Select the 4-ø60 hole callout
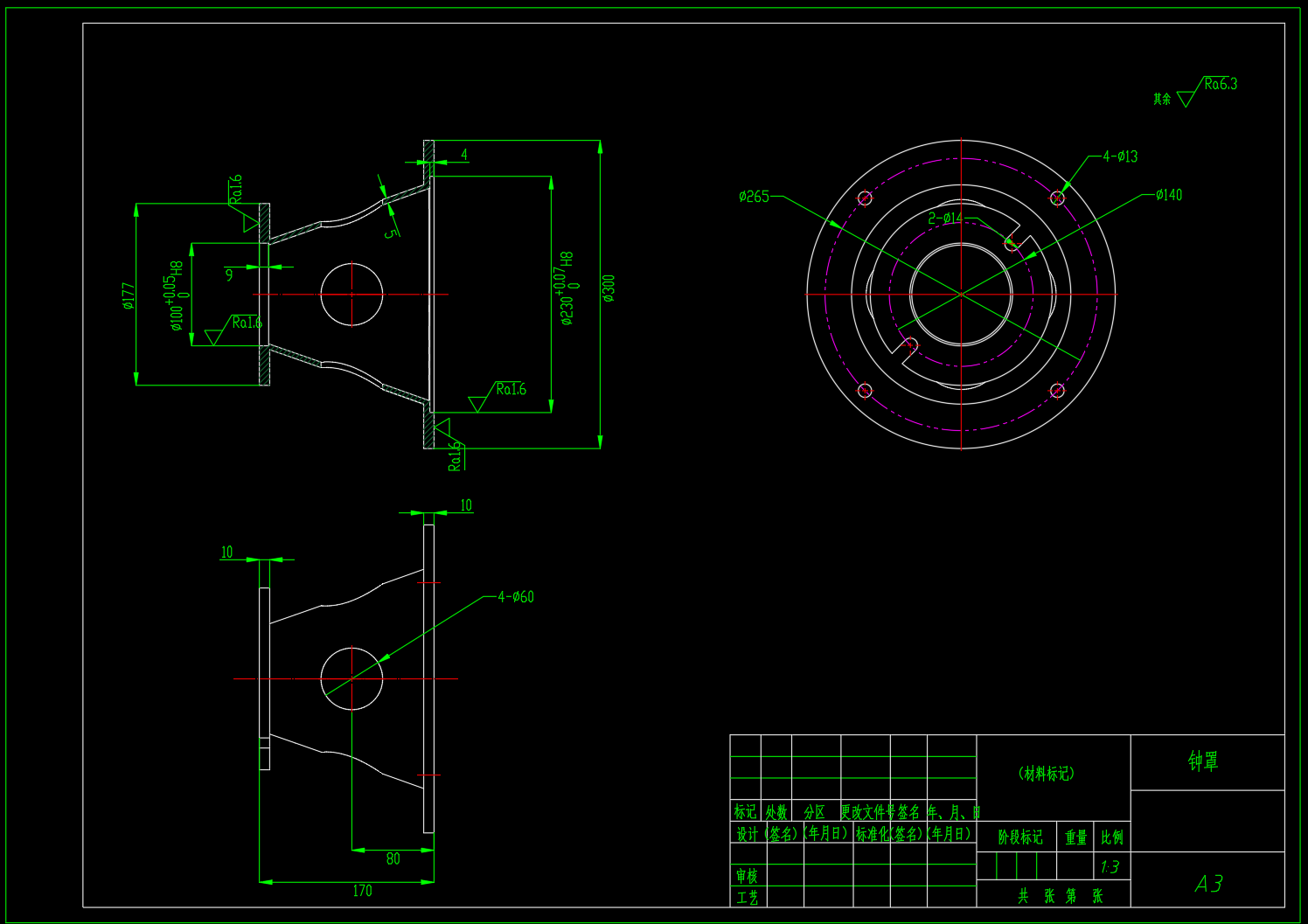This screenshot has height=924, width=1308. coord(516,597)
